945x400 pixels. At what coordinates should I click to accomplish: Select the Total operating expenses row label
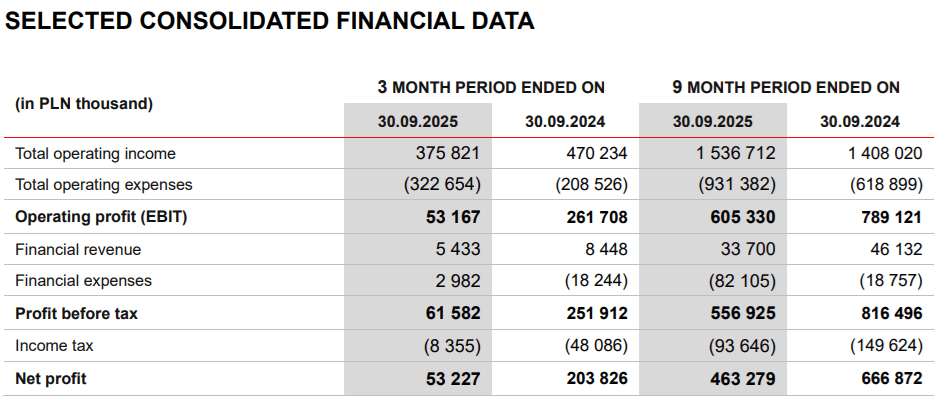(x=104, y=185)
